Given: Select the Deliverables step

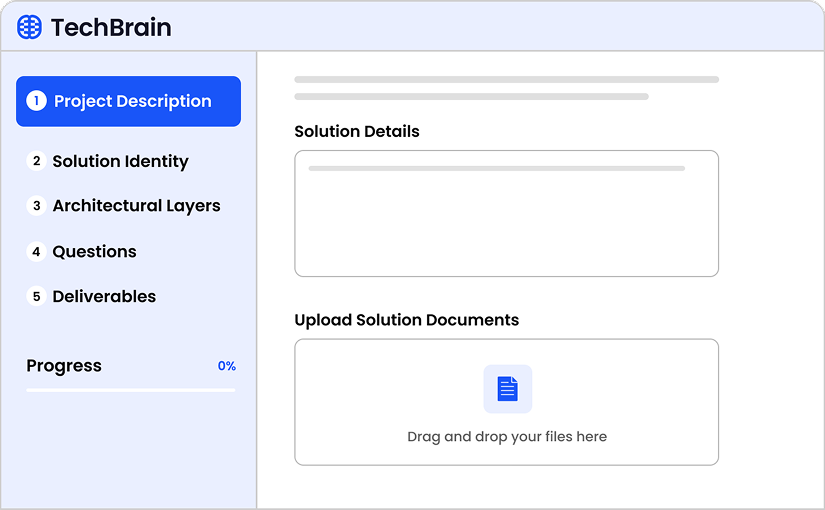Looking at the screenshot, I should (104, 297).
